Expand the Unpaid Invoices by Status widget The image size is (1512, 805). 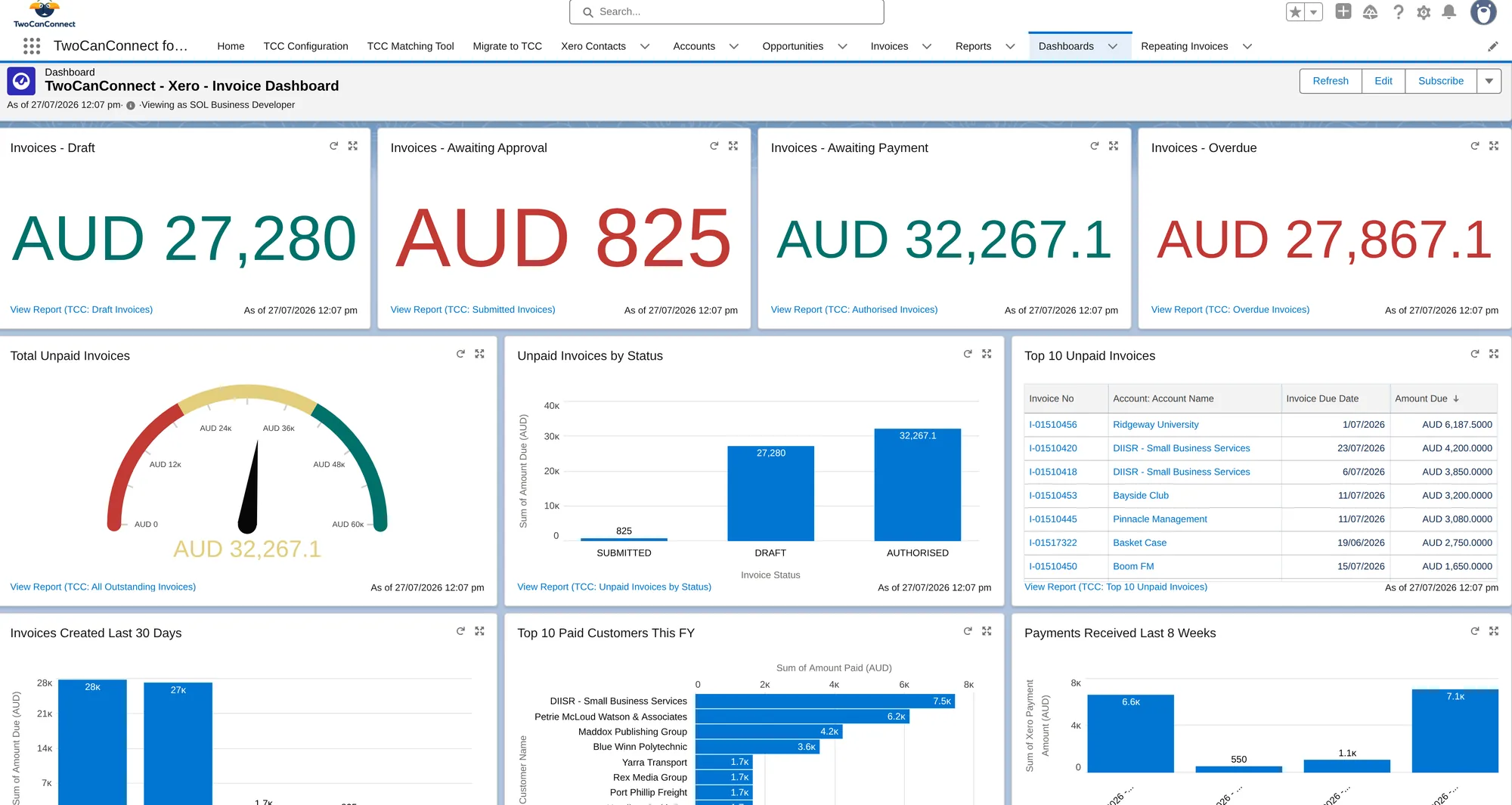[987, 354]
